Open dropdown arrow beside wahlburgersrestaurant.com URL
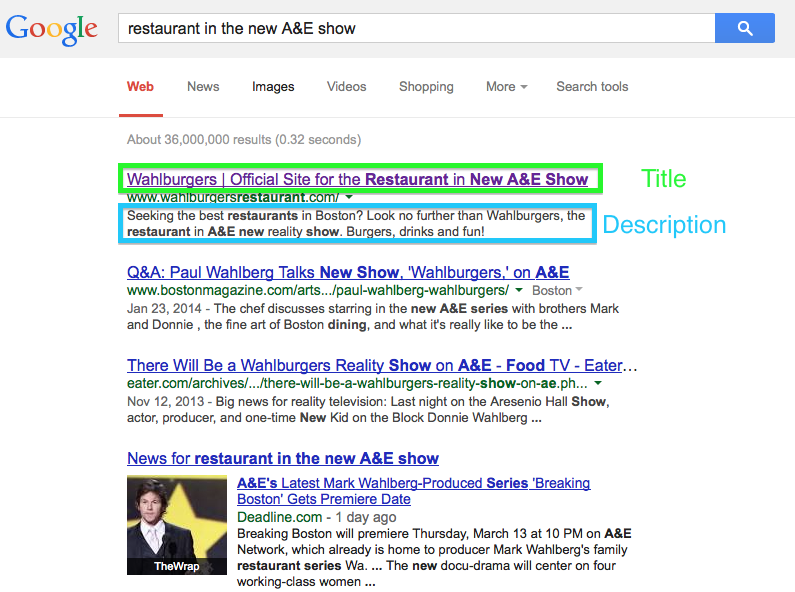The width and height of the screenshot is (795, 592). 349,197
